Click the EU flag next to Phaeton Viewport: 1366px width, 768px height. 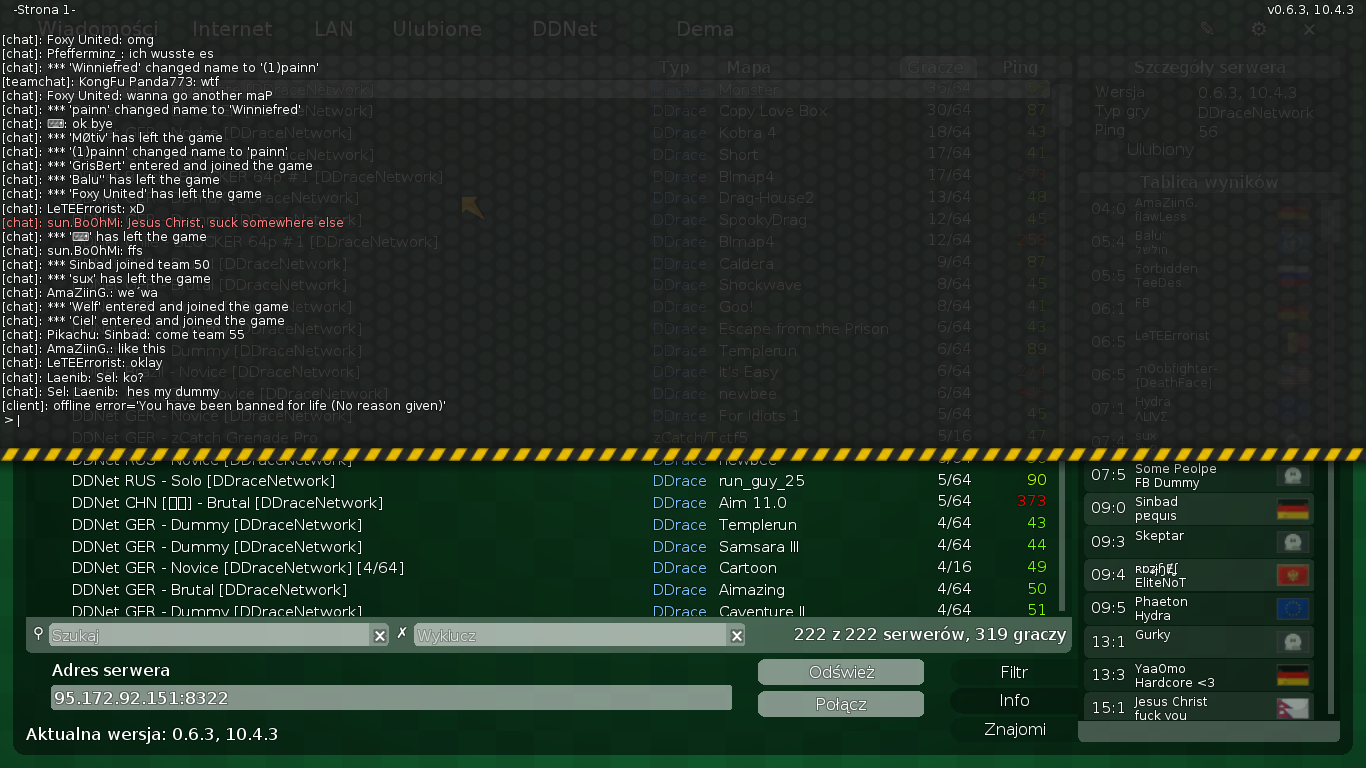point(1293,609)
